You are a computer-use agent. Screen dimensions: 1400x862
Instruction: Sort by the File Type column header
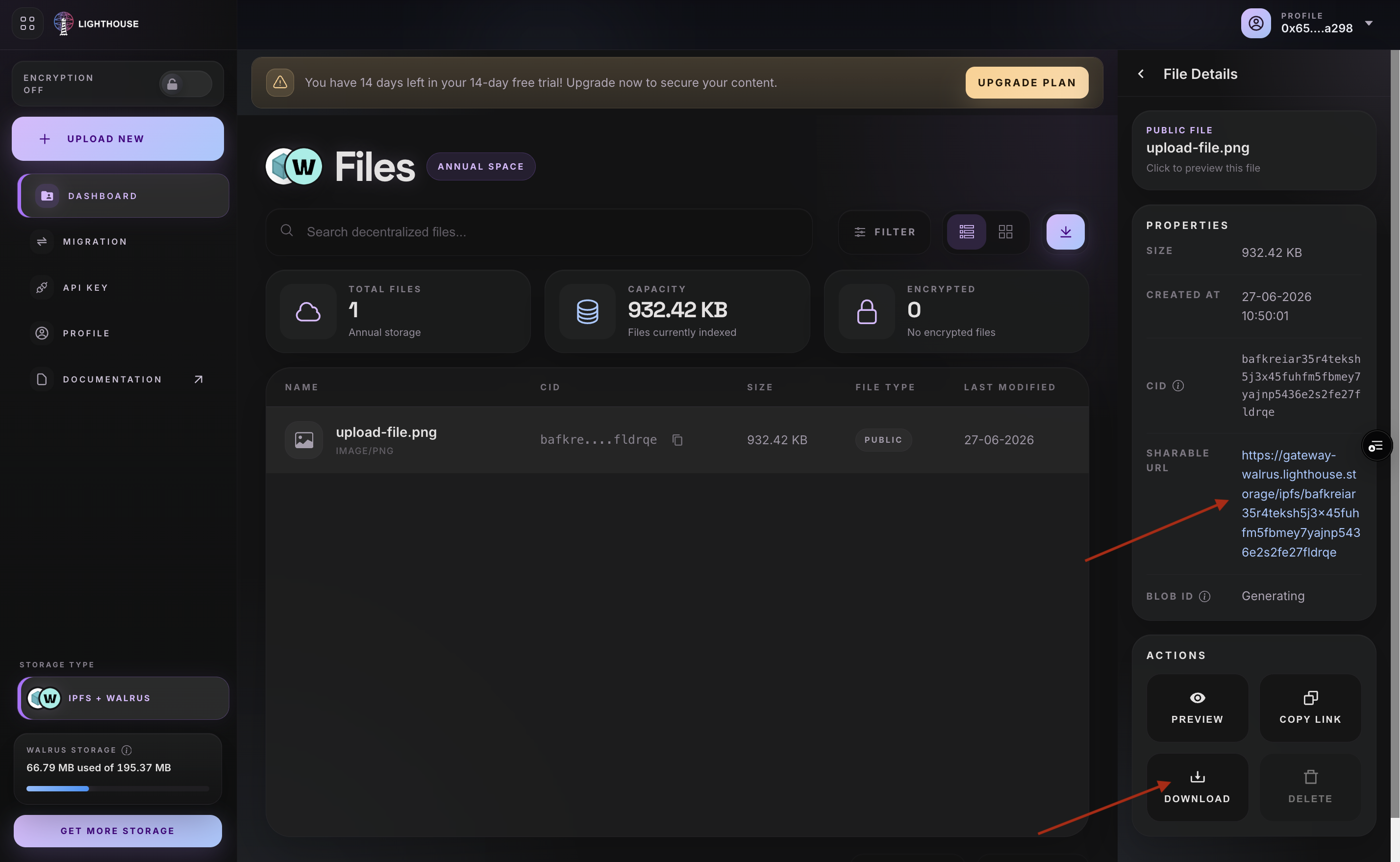885,387
